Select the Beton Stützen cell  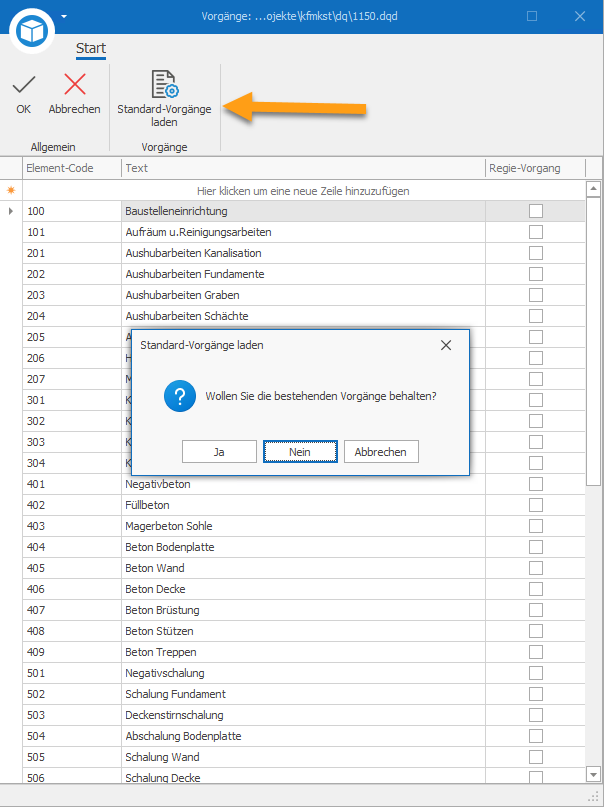[x=303, y=631]
